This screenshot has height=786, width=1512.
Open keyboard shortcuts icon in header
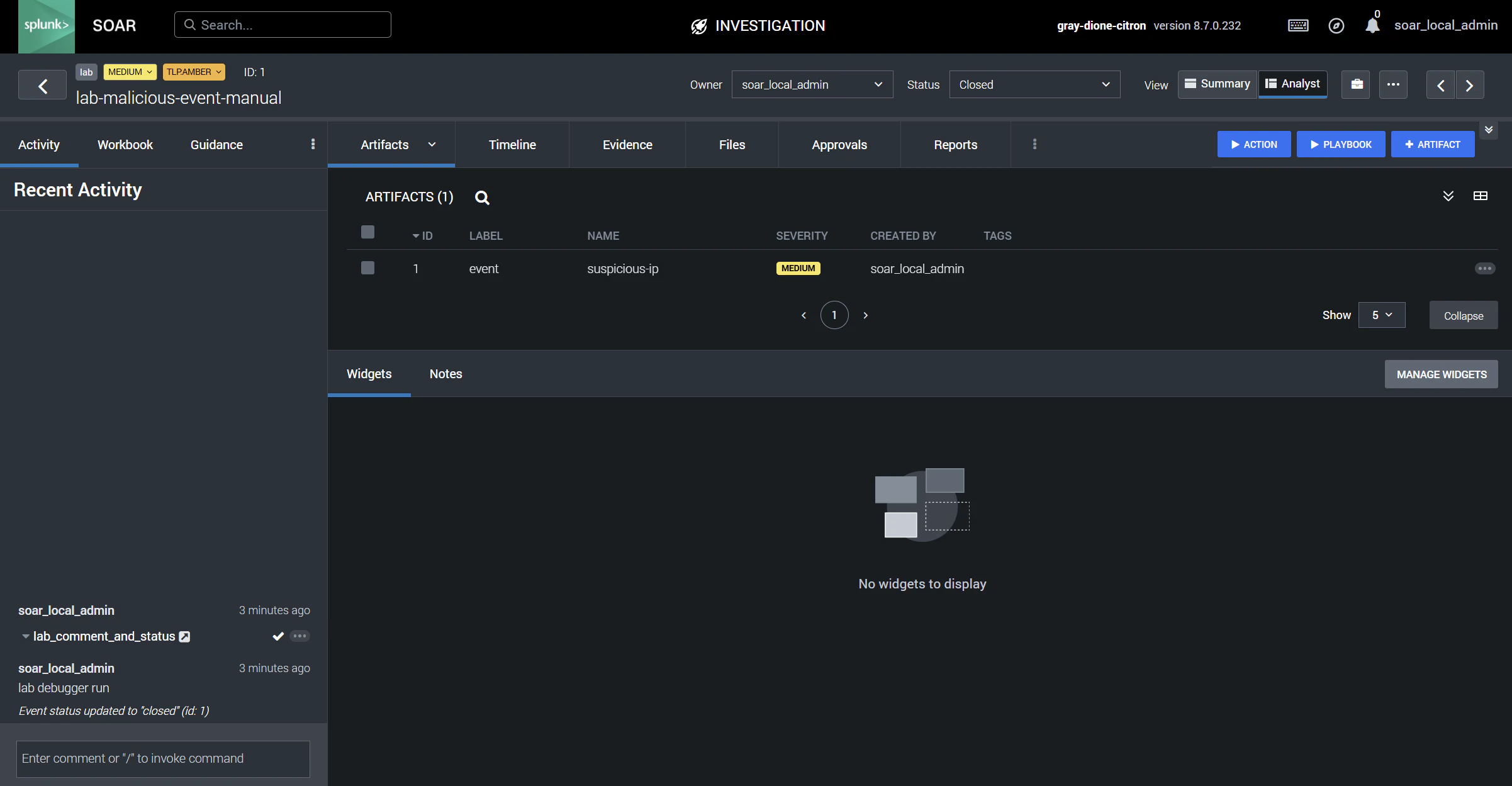tap(1298, 26)
